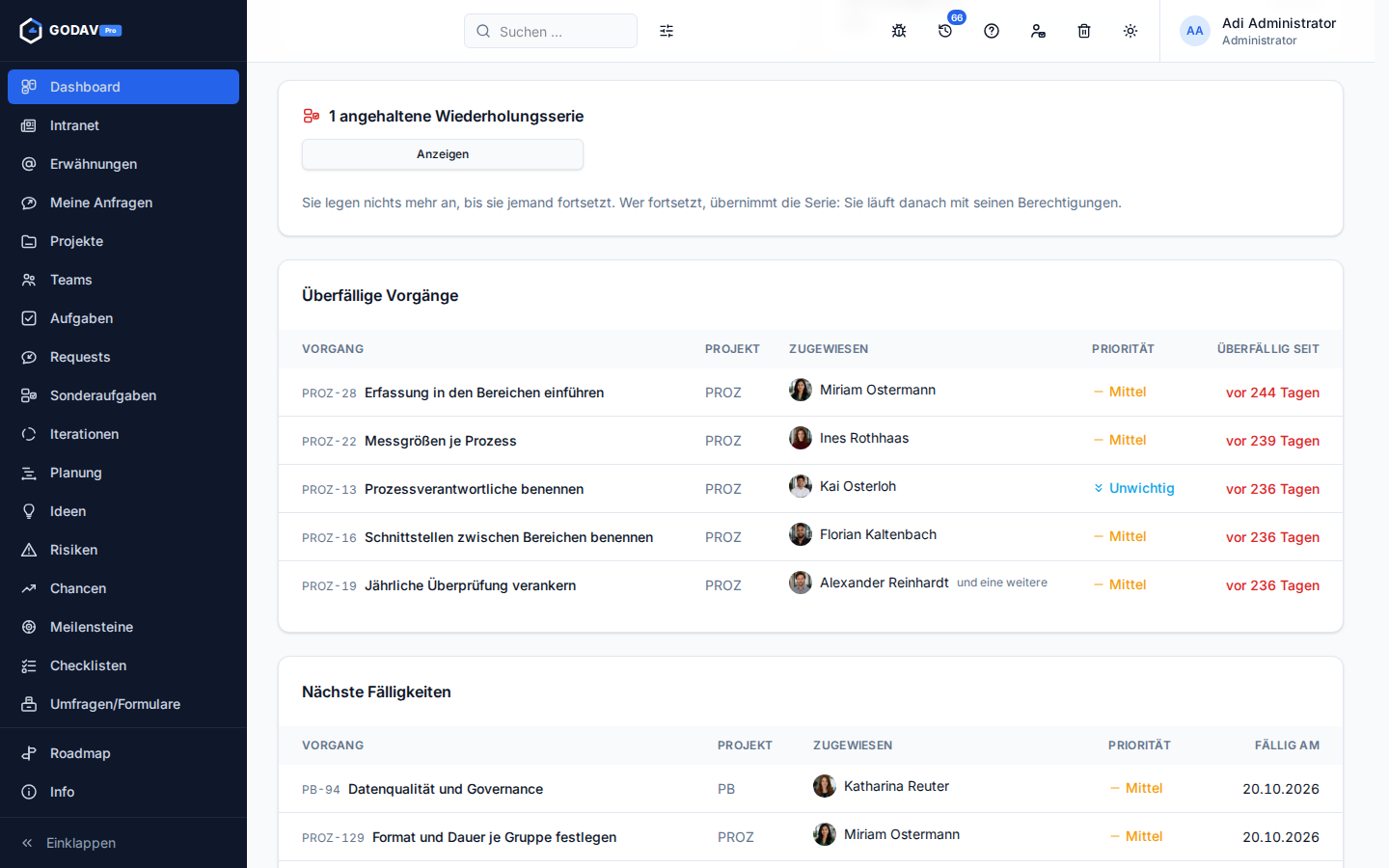1389x868 pixels.
Task: Open the filter sliders icon beside search
Action: (x=667, y=31)
